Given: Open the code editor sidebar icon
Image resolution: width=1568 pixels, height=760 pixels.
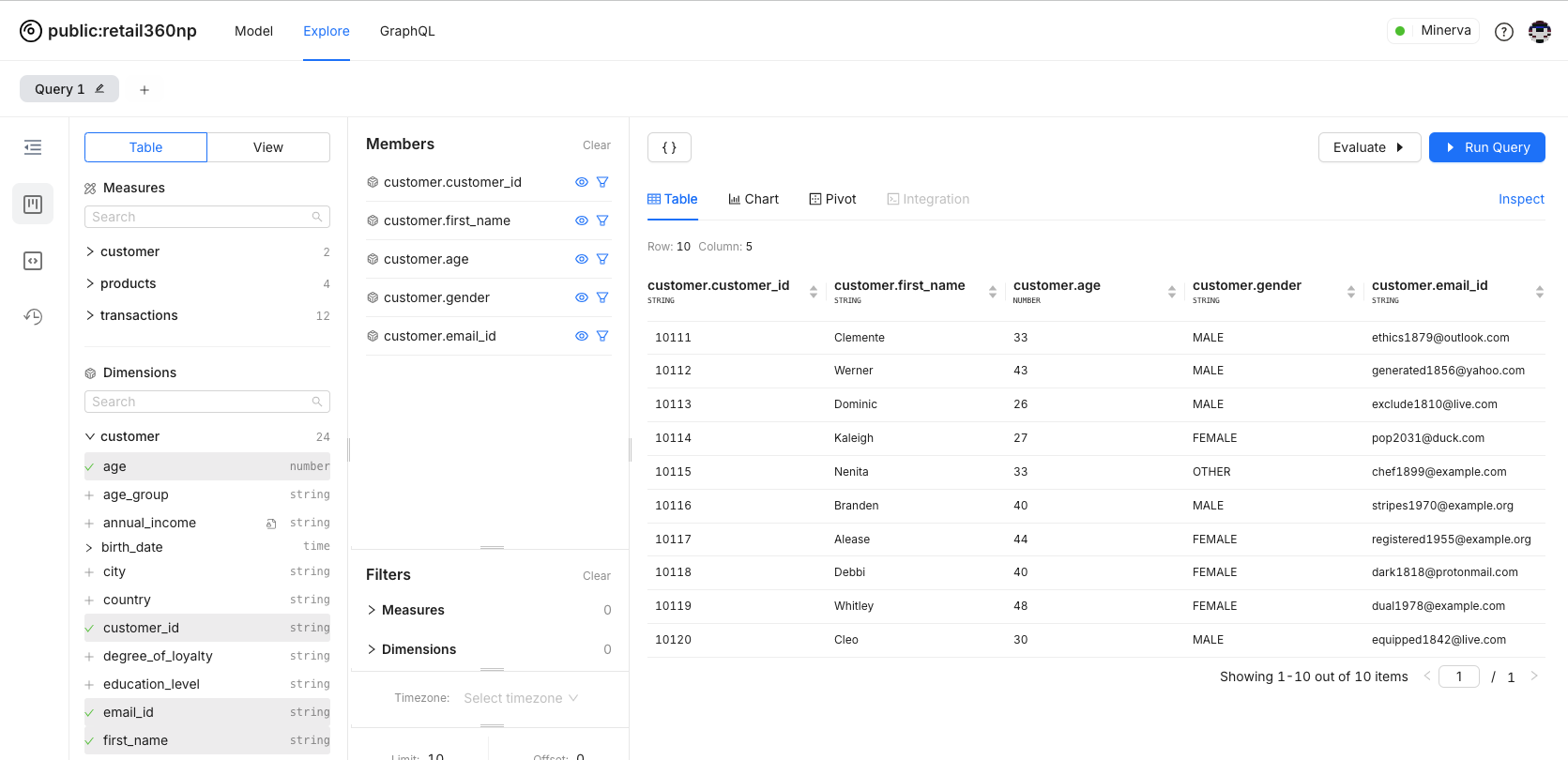Looking at the screenshot, I should (33, 261).
